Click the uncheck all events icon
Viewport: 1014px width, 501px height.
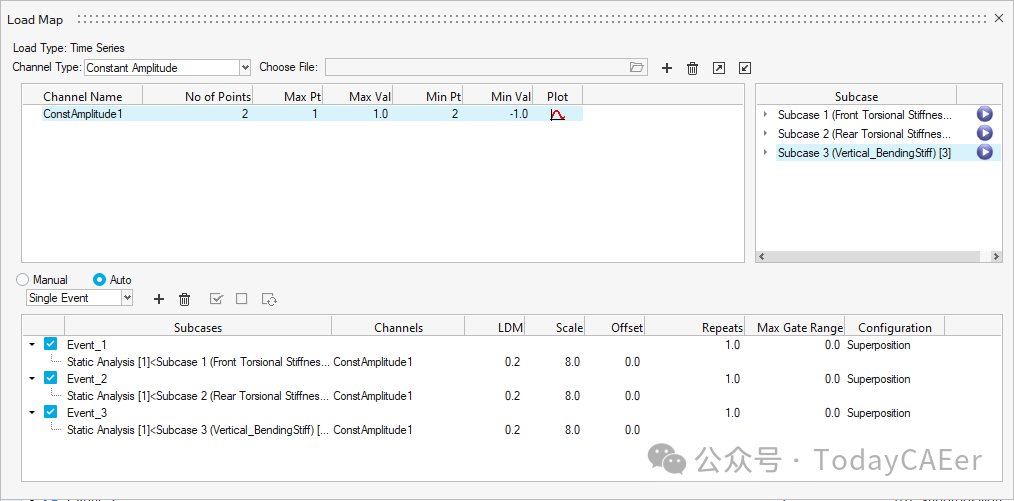242,299
